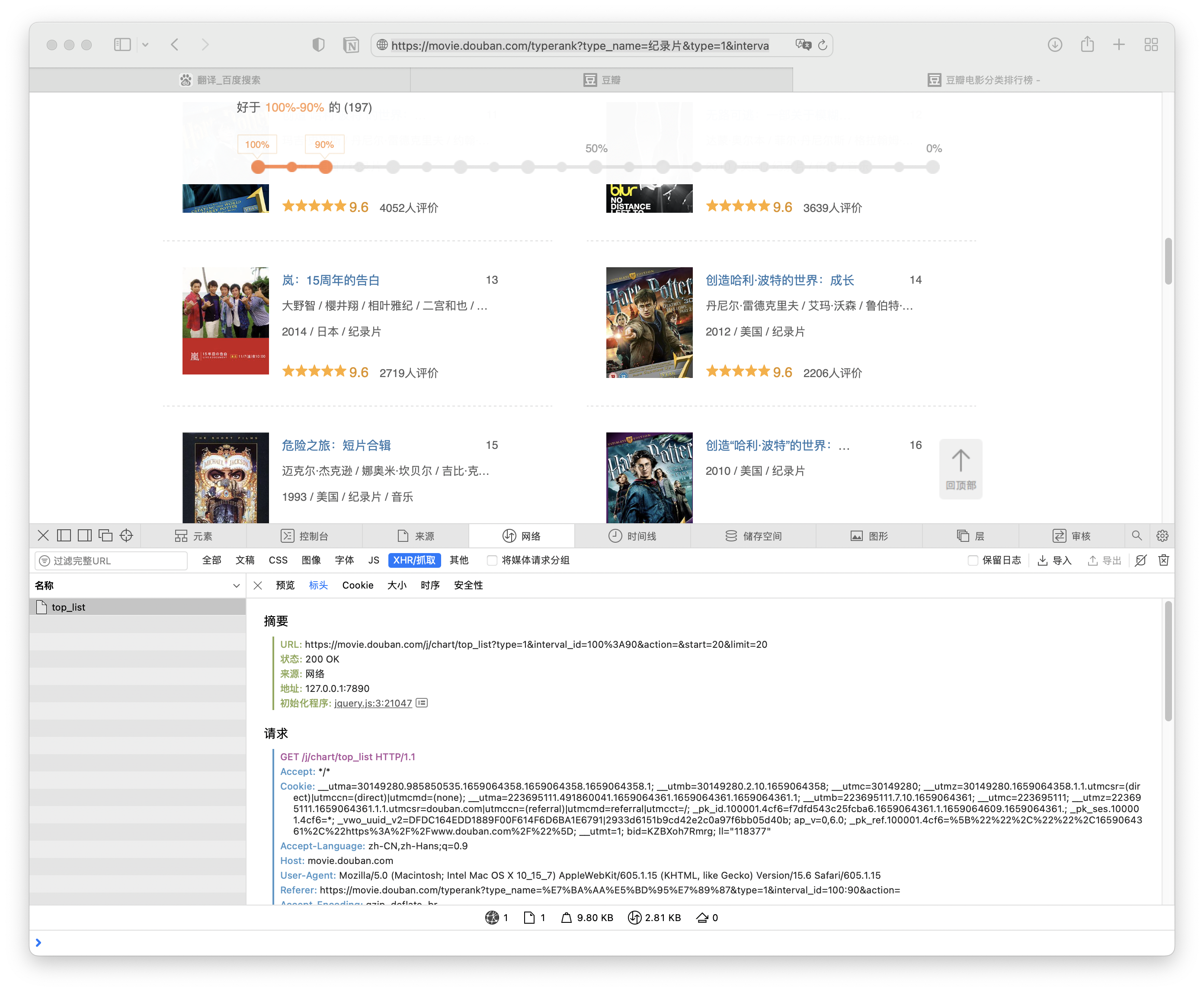Click Notion web clipper extension icon
Image resolution: width=1204 pixels, height=992 pixels.
tap(351, 45)
